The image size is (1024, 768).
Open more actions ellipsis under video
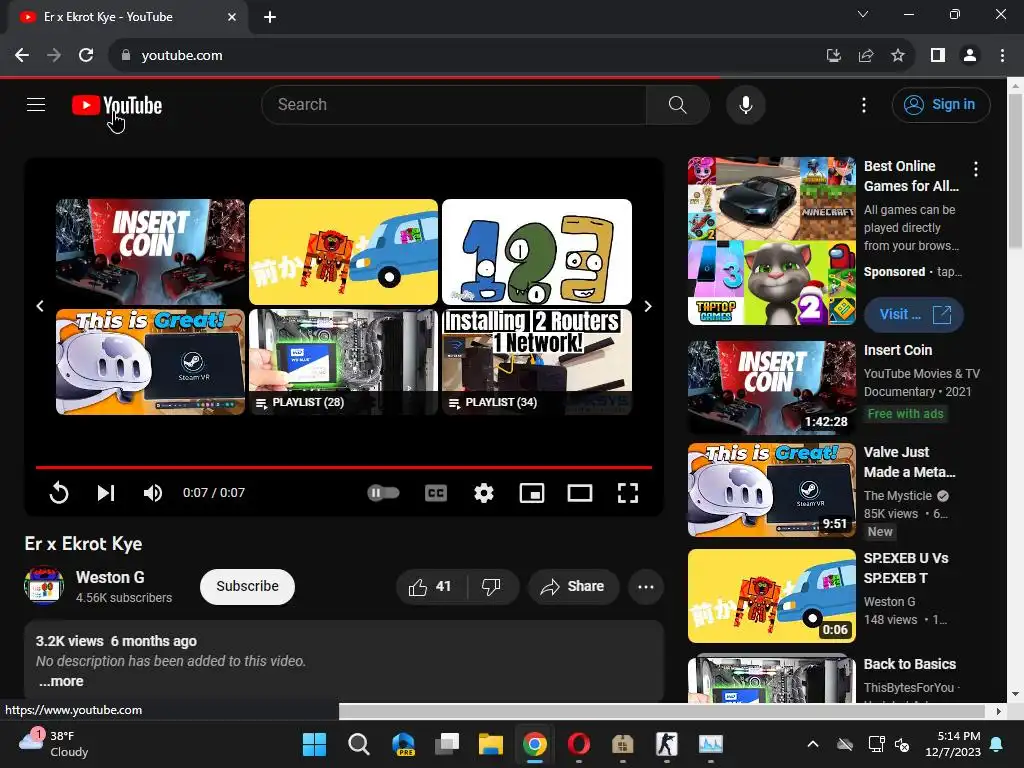click(x=646, y=586)
